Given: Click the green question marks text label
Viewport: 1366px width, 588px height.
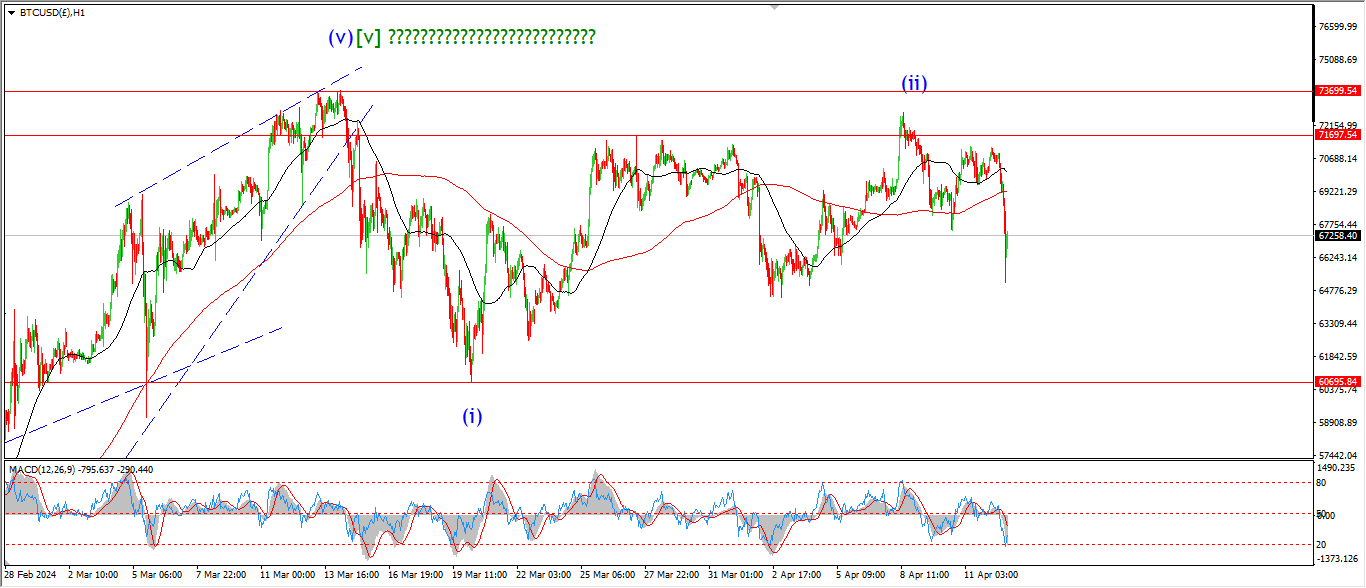Looking at the screenshot, I should pyautogui.click(x=491, y=38).
